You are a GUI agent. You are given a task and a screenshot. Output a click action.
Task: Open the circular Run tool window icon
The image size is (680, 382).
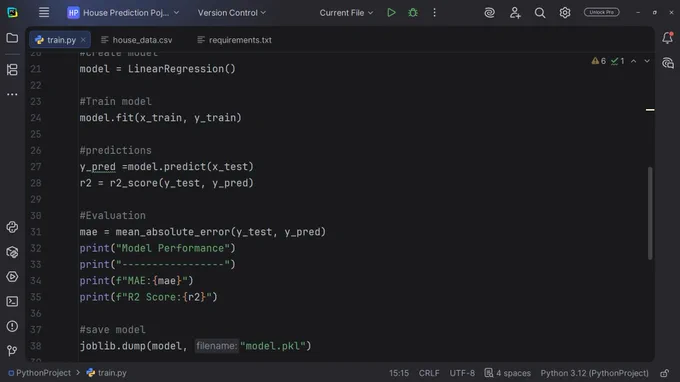click(12, 277)
